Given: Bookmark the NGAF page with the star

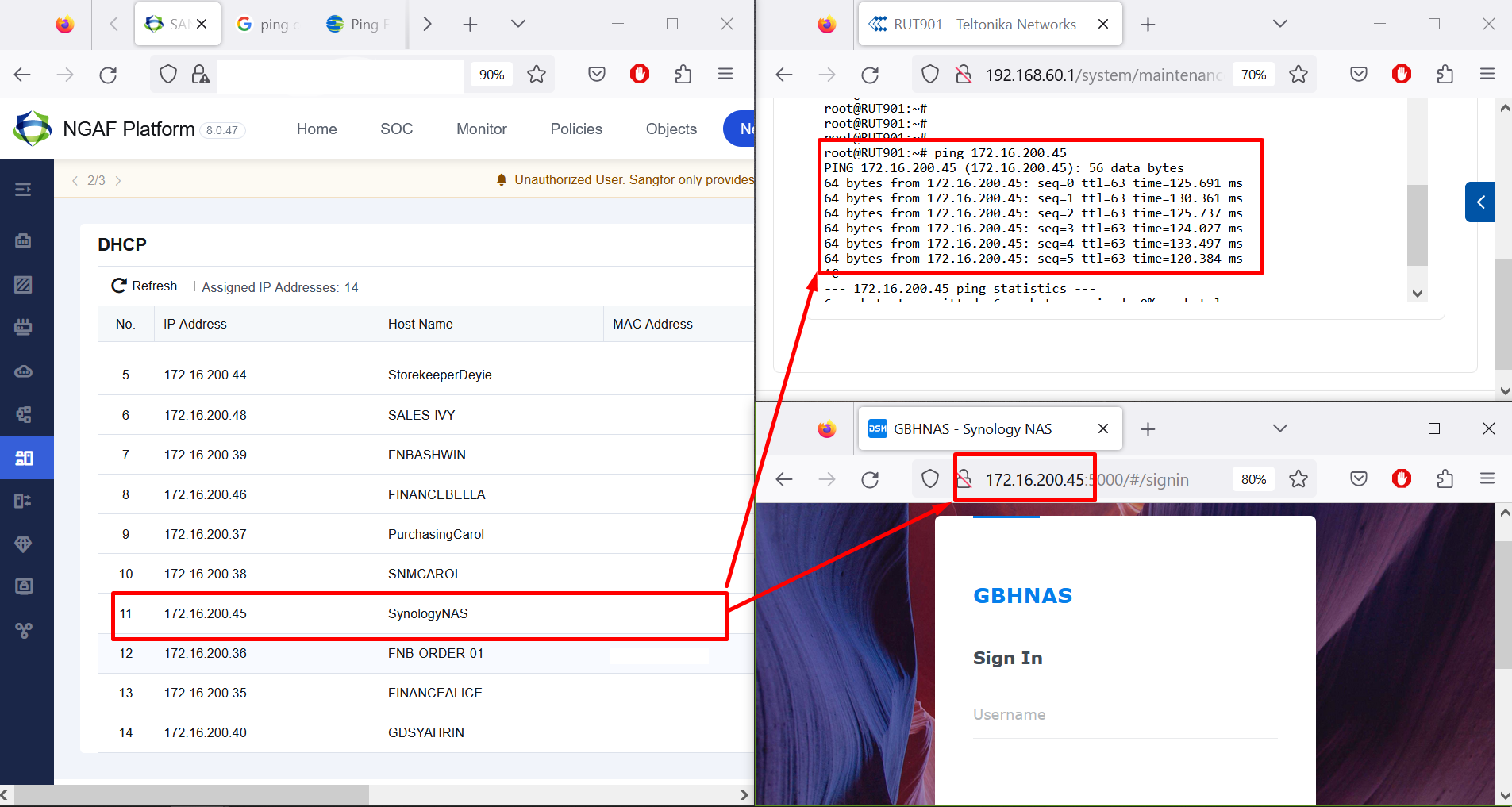Looking at the screenshot, I should tap(537, 75).
